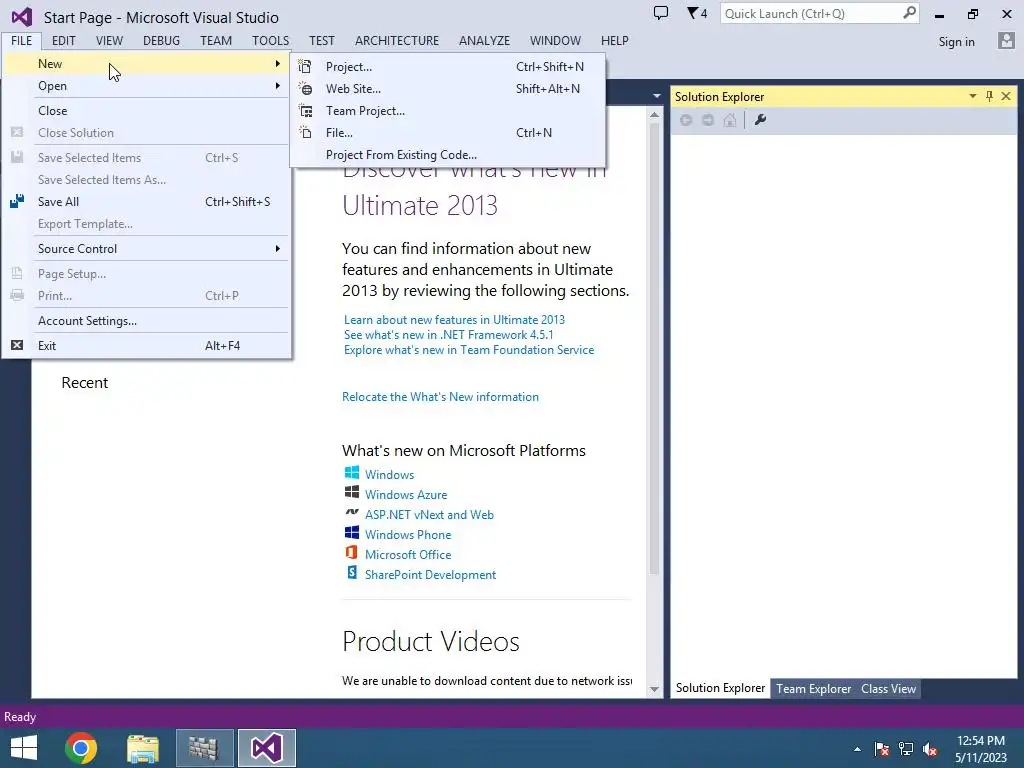Click the Visual Studio taskbar button
The height and width of the screenshot is (768, 1024).
pyautogui.click(x=266, y=748)
